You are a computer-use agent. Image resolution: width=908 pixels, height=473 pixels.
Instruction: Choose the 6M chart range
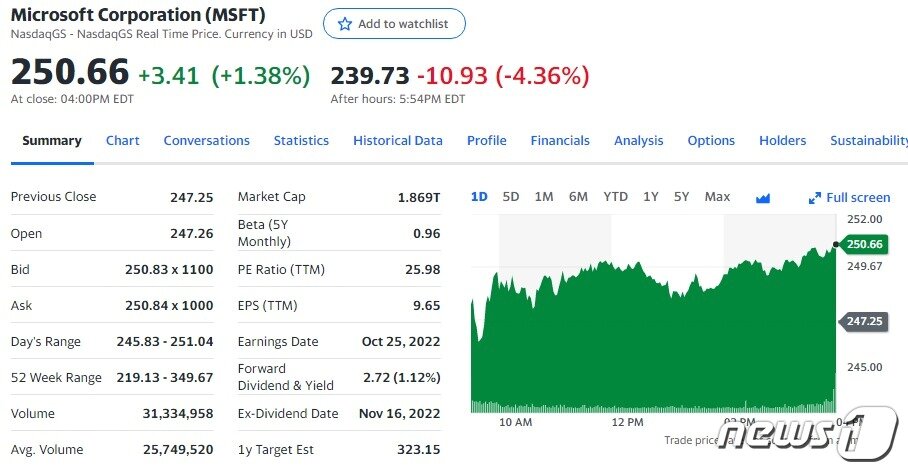[578, 197]
